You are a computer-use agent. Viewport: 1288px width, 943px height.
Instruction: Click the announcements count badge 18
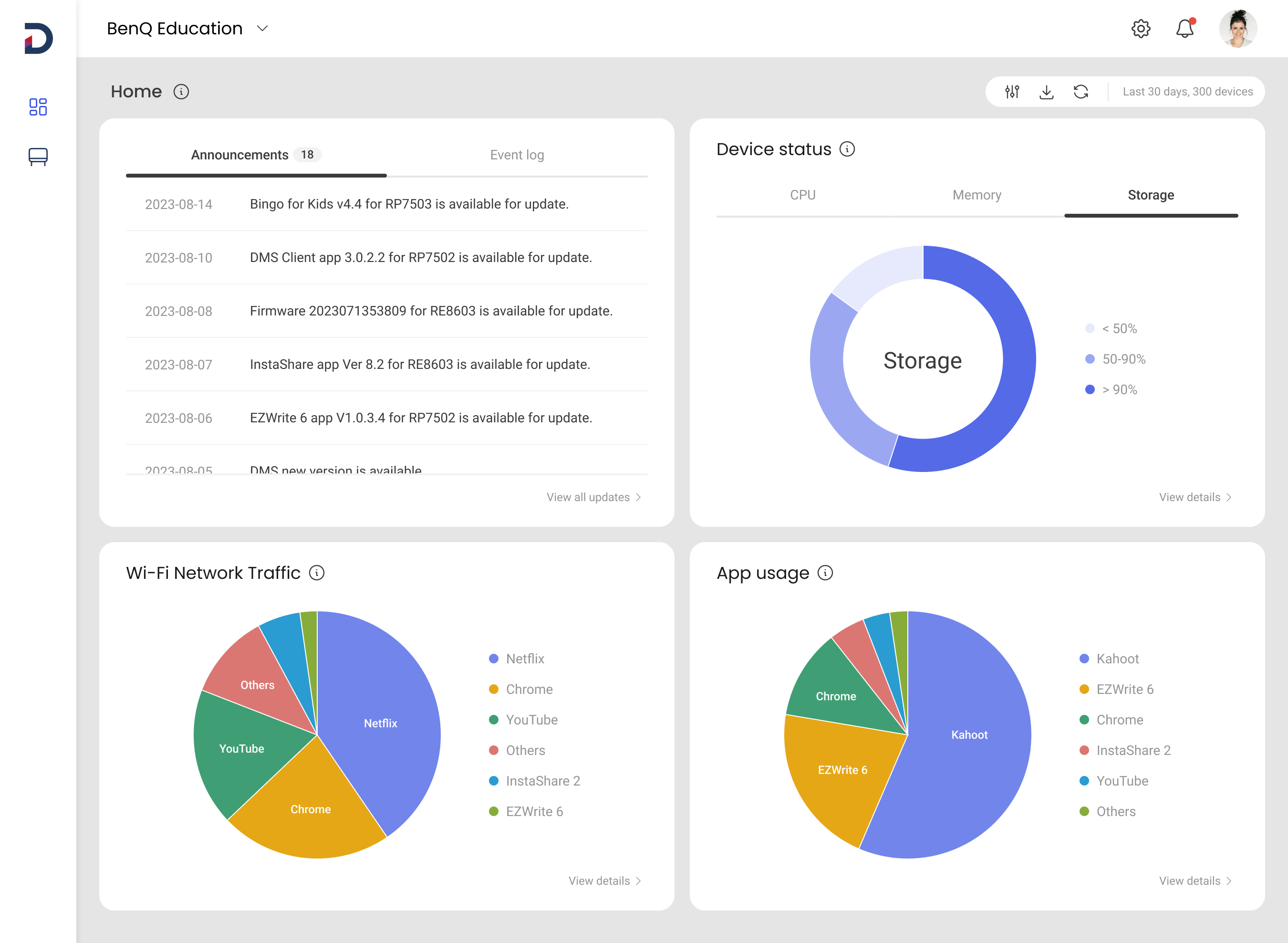coord(307,155)
